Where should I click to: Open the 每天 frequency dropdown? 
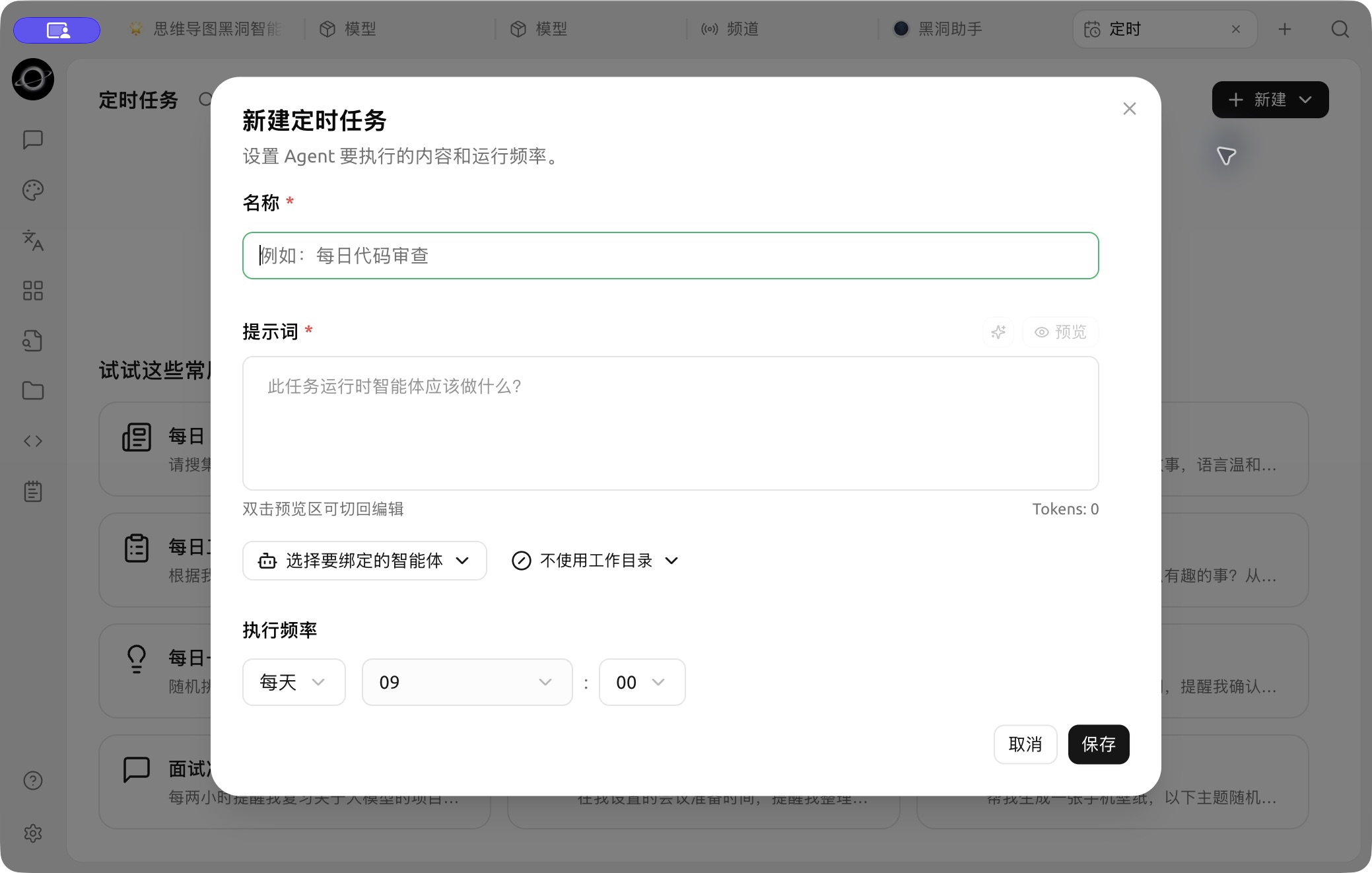[294, 682]
